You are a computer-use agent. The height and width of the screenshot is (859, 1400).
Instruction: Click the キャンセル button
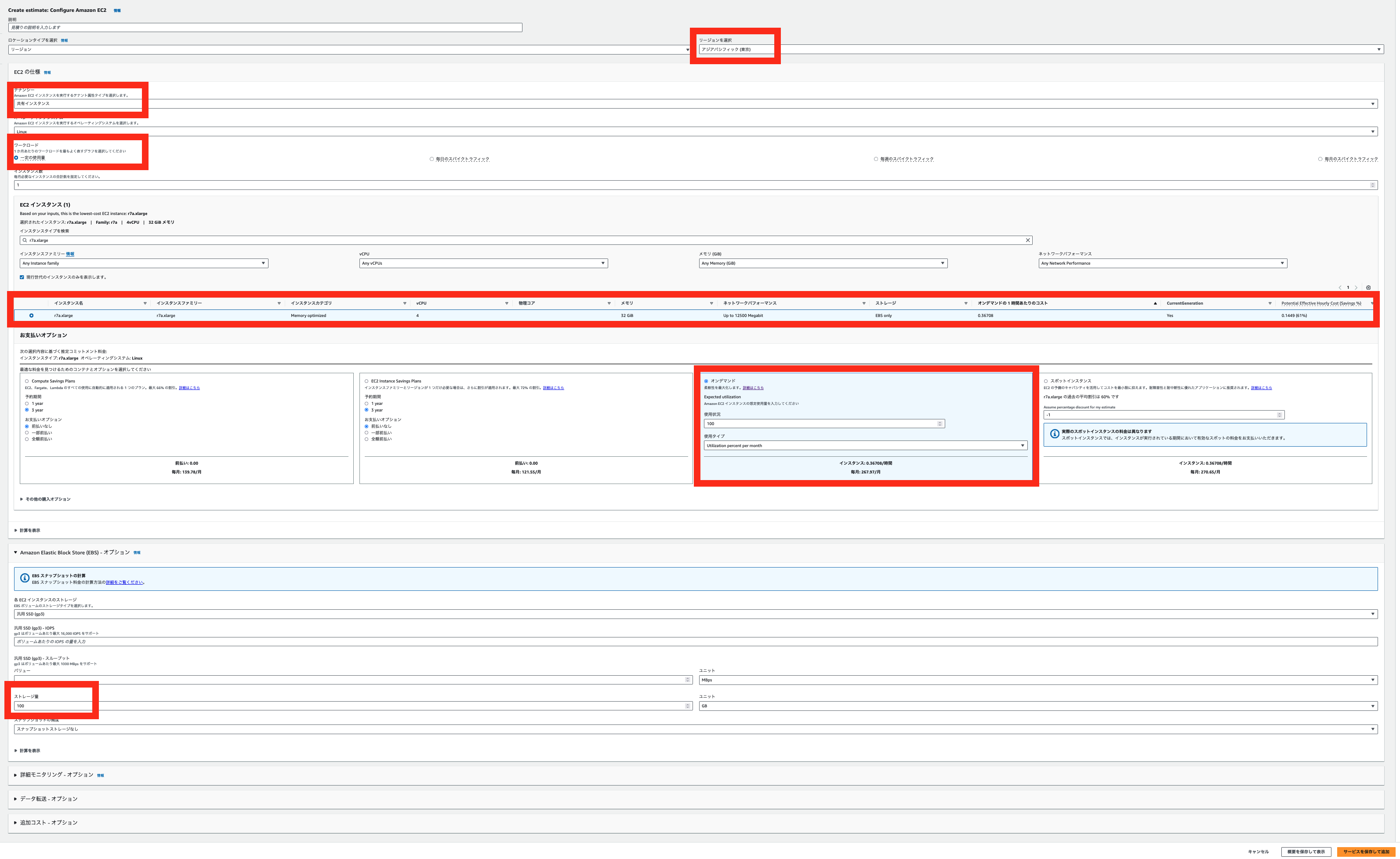1258,852
